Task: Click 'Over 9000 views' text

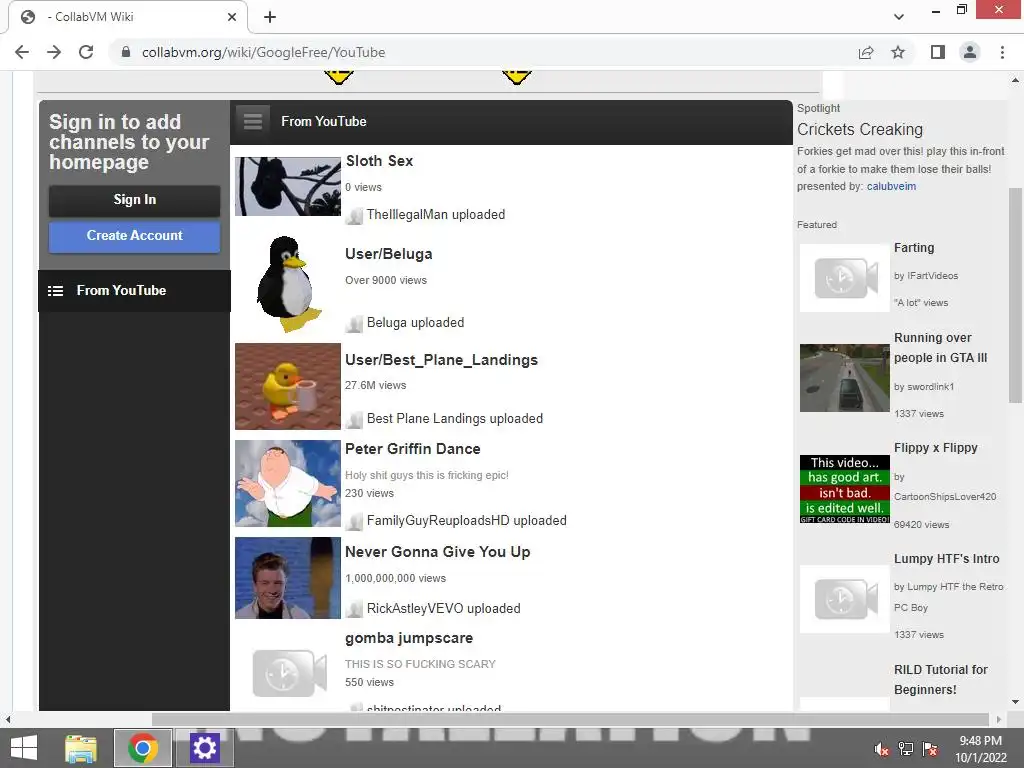Action: coord(386,280)
